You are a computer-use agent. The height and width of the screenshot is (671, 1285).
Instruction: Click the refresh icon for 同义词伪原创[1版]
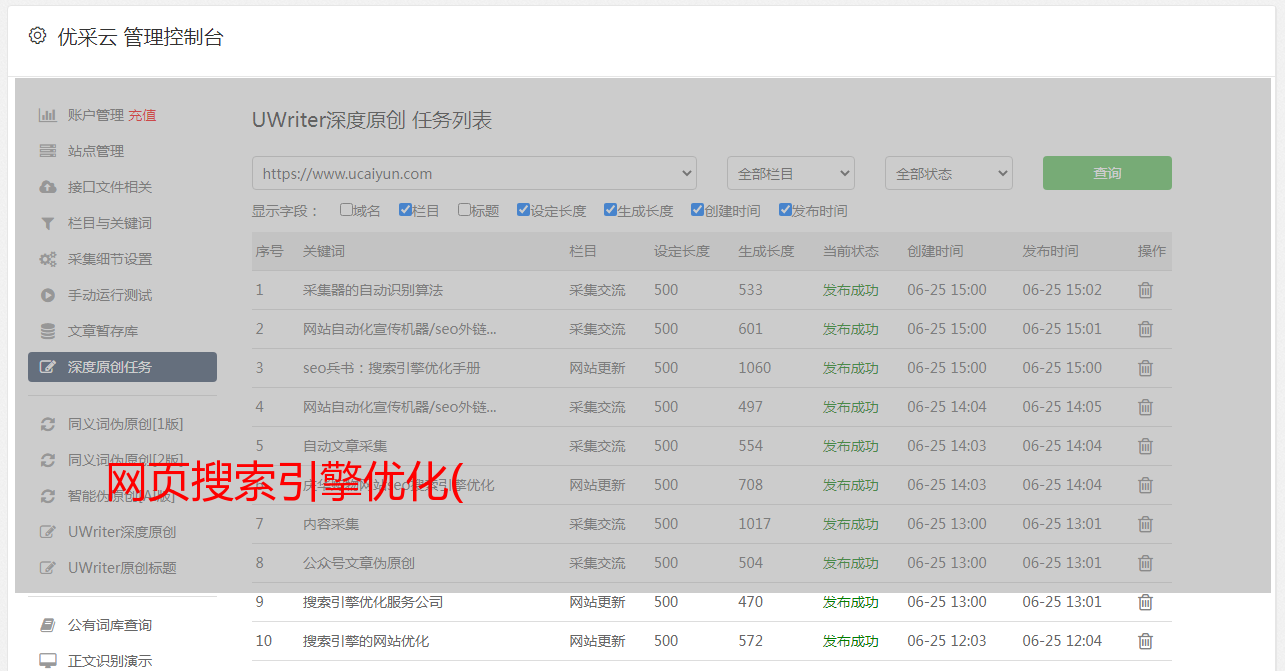click(47, 424)
